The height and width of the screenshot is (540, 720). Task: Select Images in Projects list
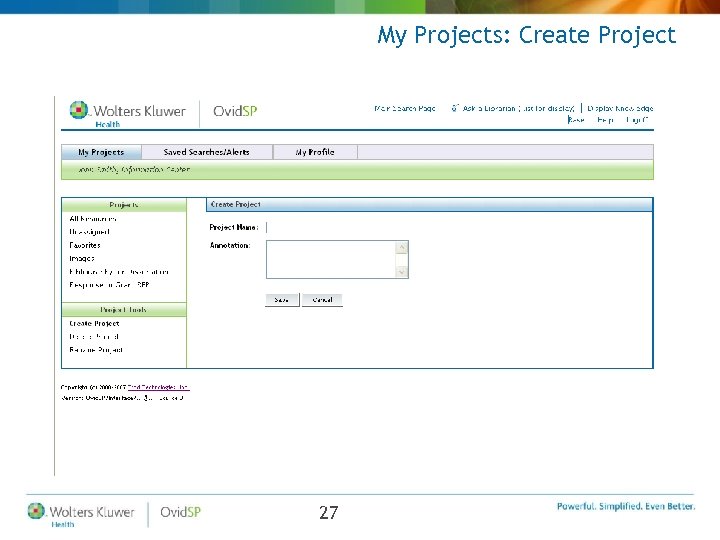coord(82,259)
